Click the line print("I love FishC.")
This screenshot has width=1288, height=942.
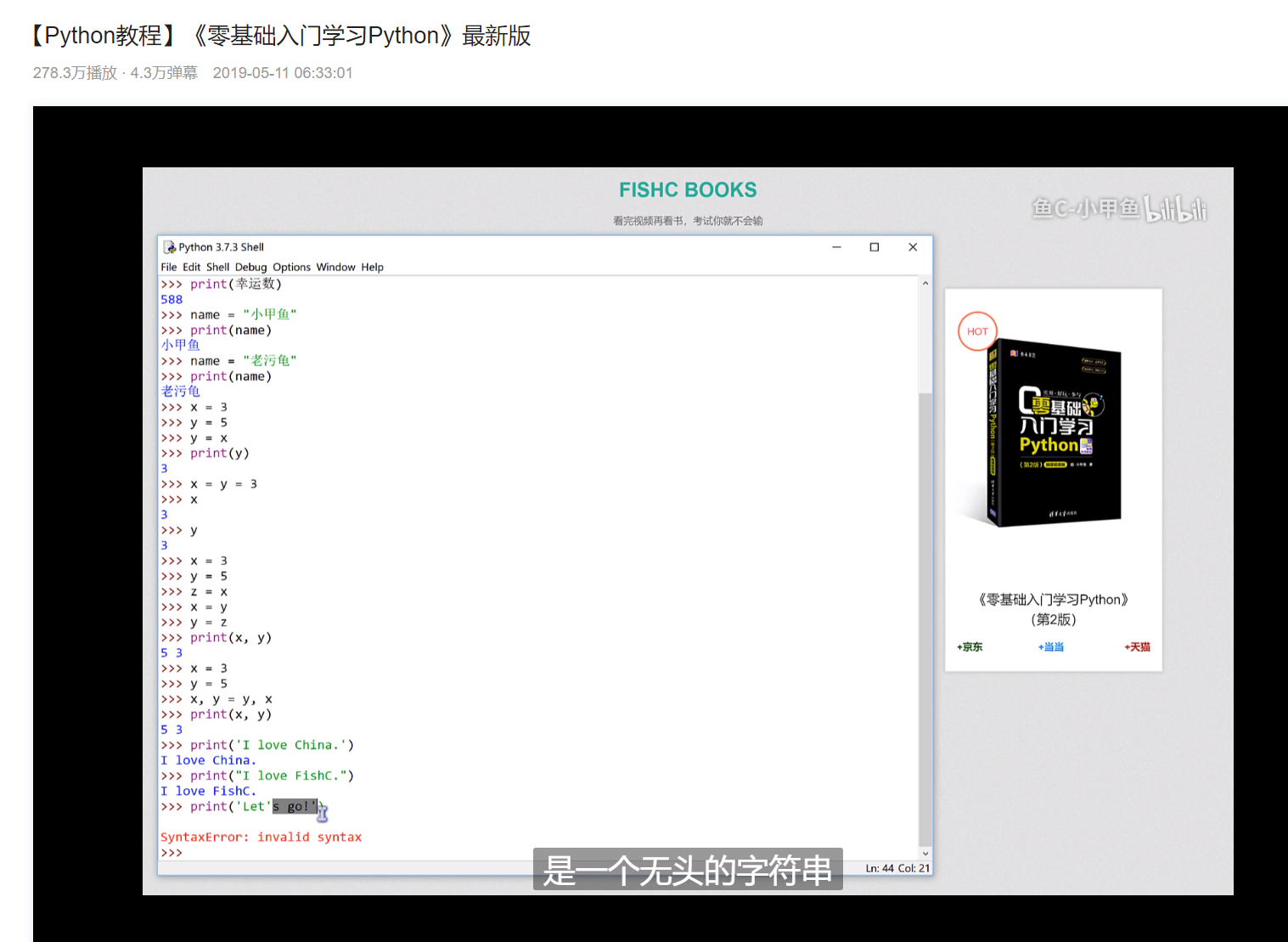coord(257,776)
